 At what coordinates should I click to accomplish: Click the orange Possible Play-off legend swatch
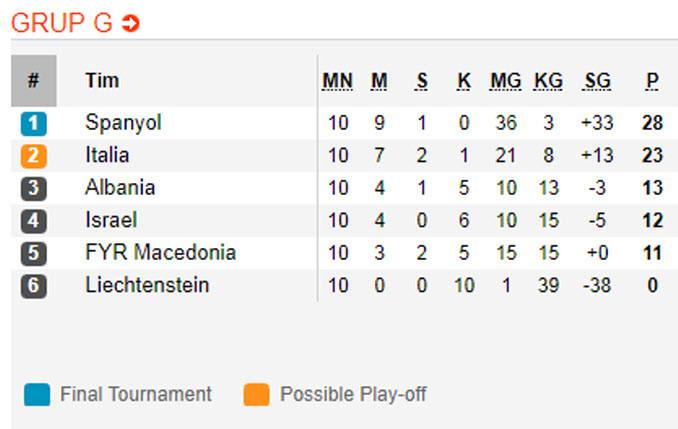click(256, 394)
